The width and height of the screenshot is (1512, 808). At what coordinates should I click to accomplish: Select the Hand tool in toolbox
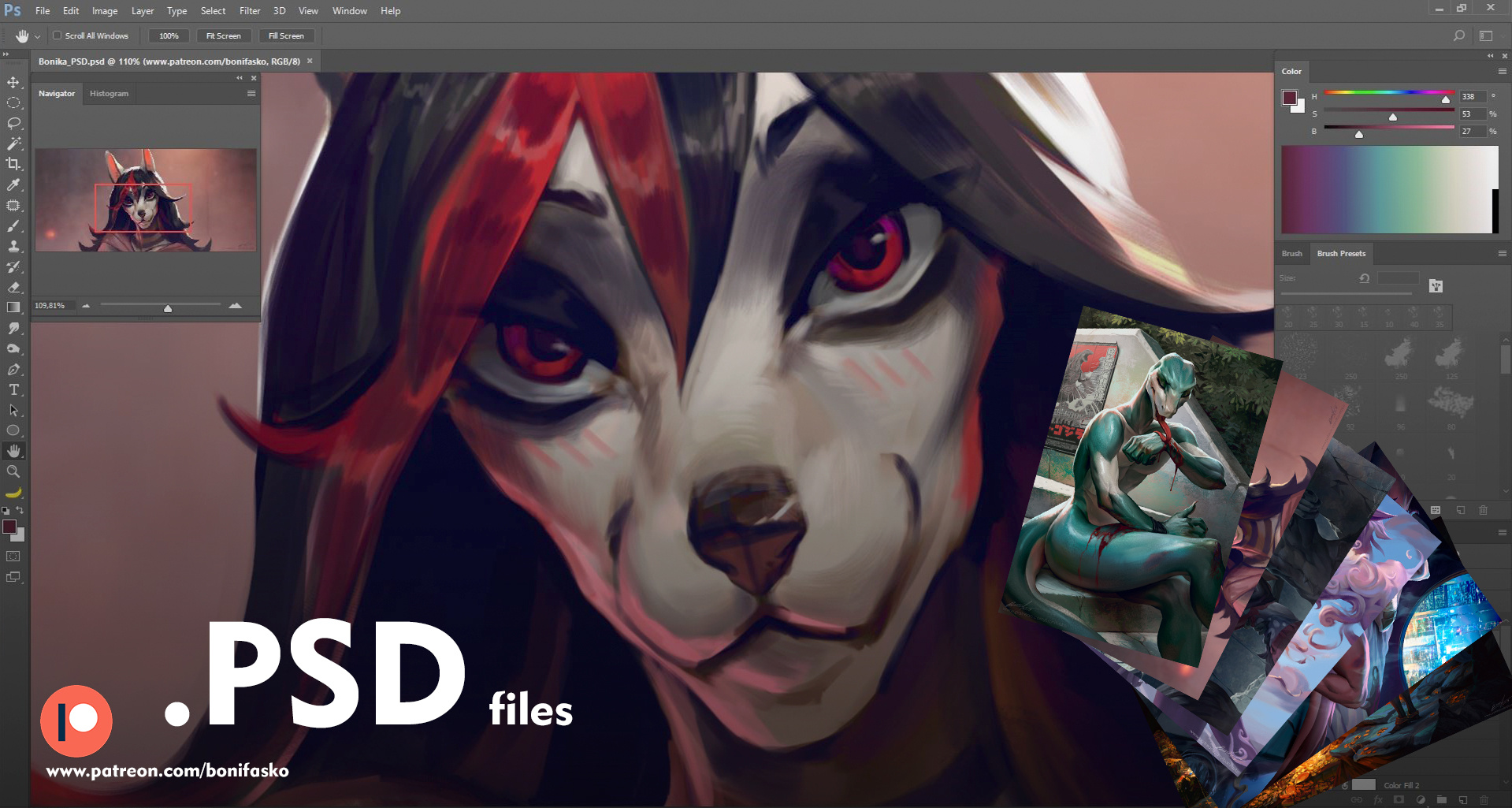[x=13, y=451]
